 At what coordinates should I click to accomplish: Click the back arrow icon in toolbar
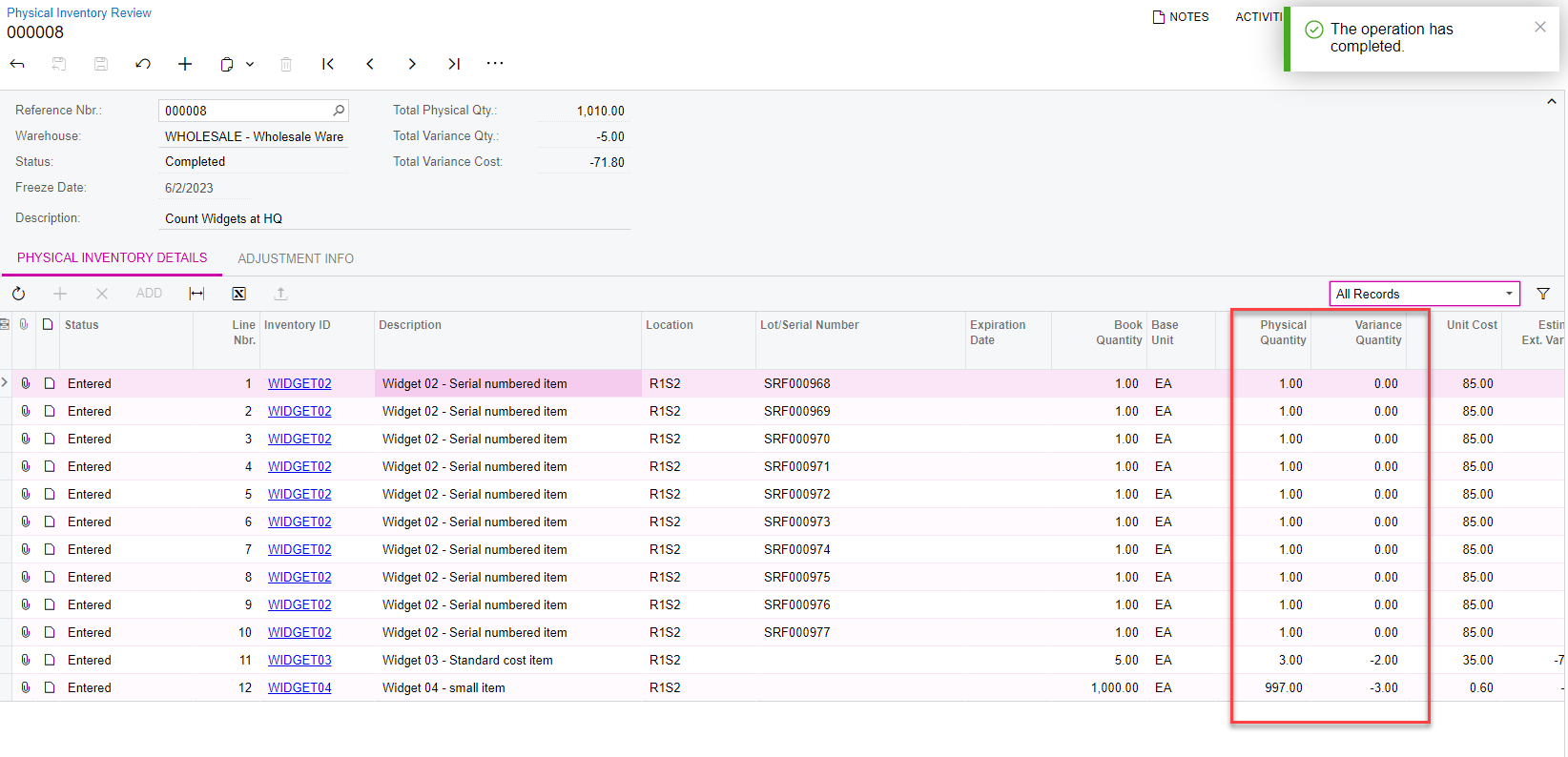tap(17, 64)
